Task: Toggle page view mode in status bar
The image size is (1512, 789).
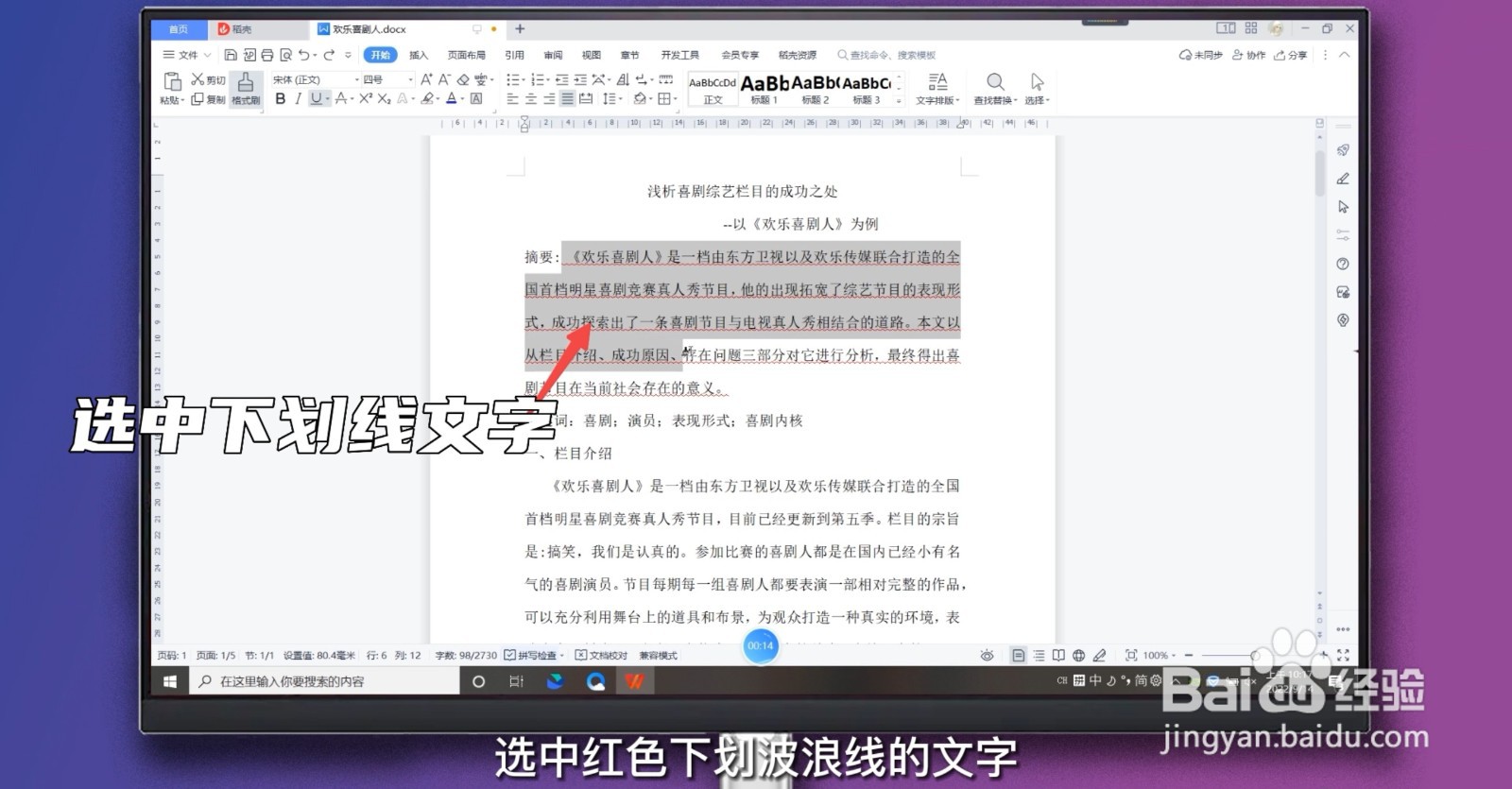Action: tap(1018, 655)
